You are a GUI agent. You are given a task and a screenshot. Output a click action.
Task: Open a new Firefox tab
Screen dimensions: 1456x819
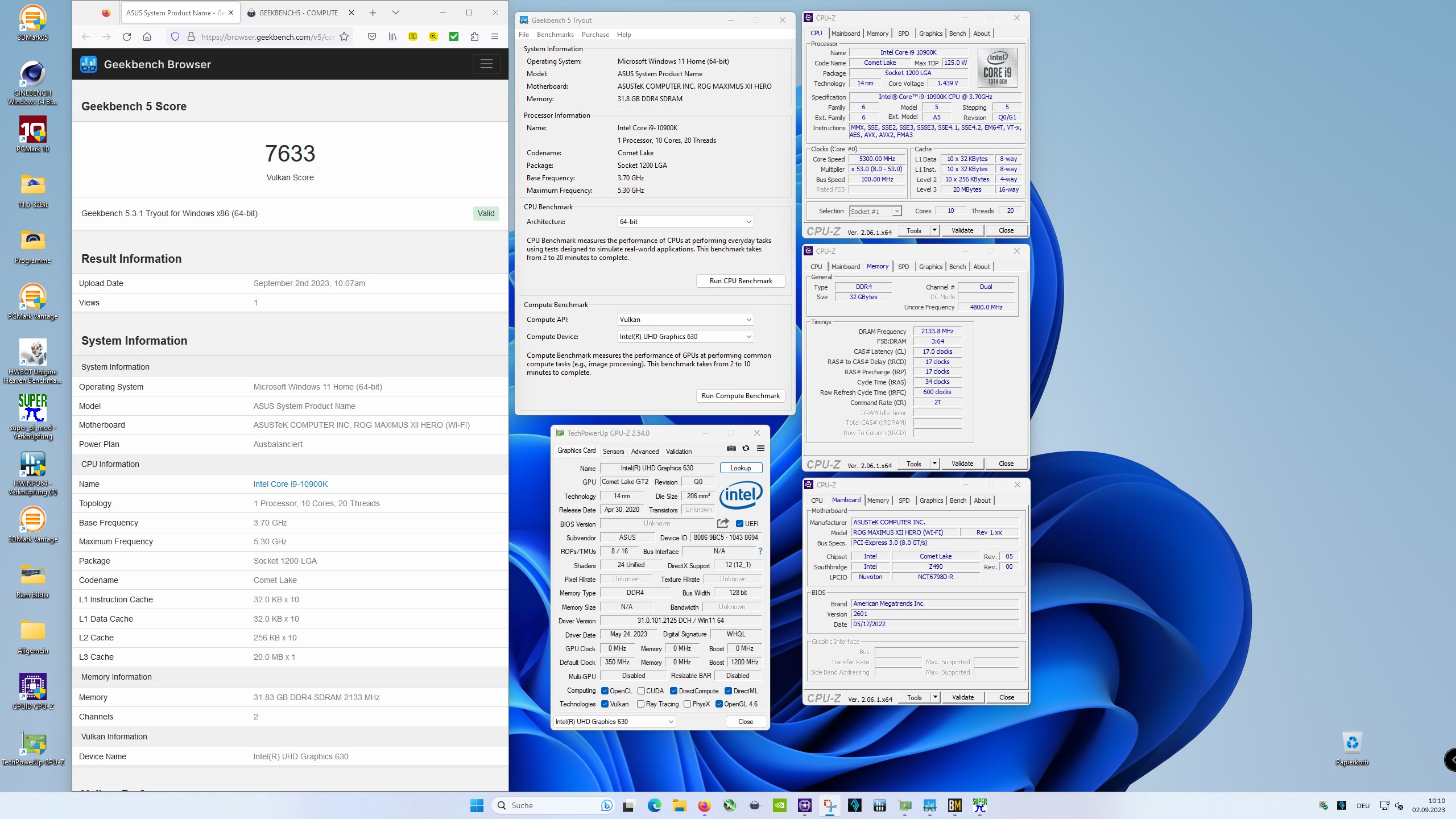pos(373,13)
